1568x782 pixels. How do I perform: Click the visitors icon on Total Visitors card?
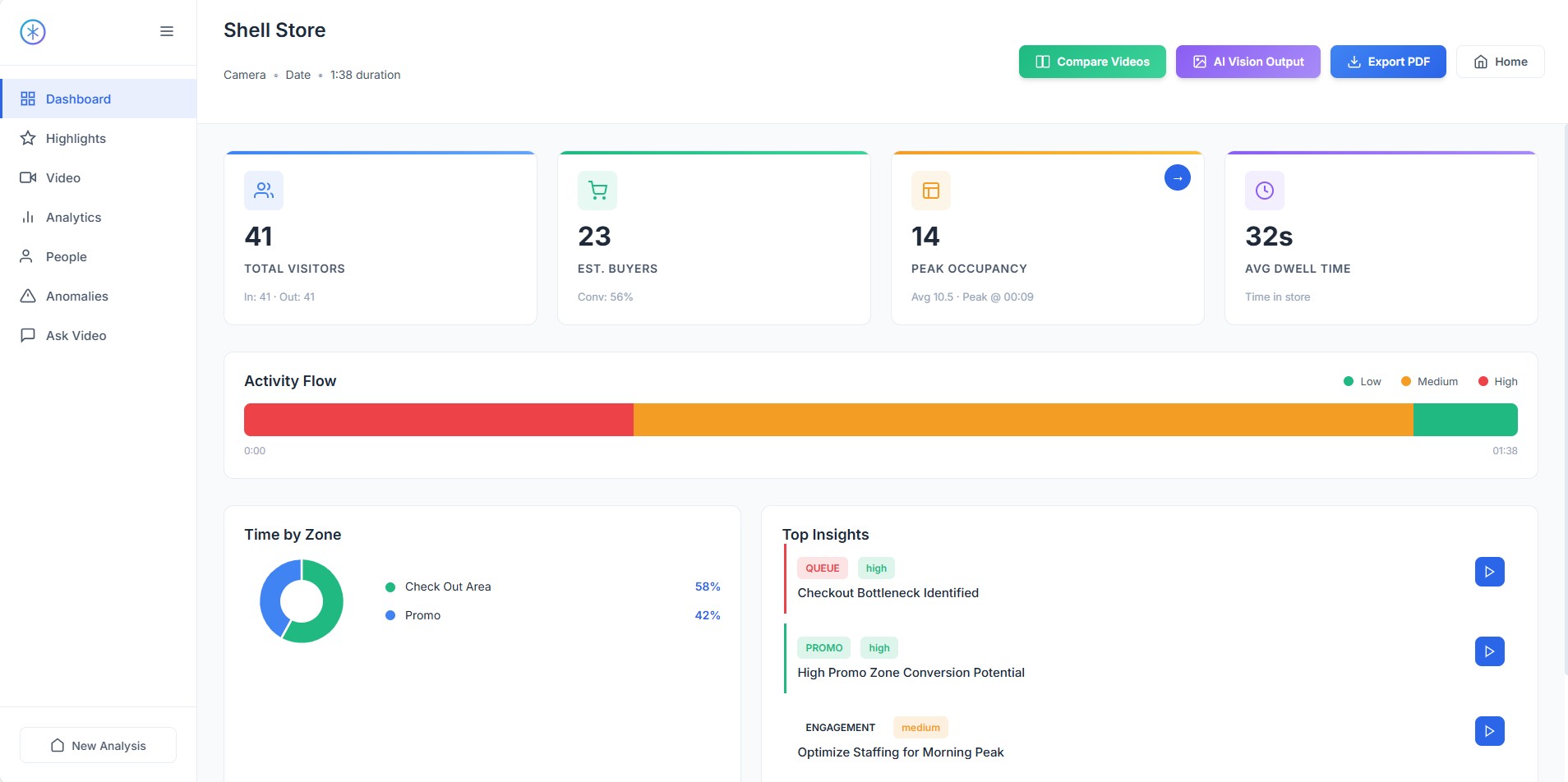click(x=264, y=191)
